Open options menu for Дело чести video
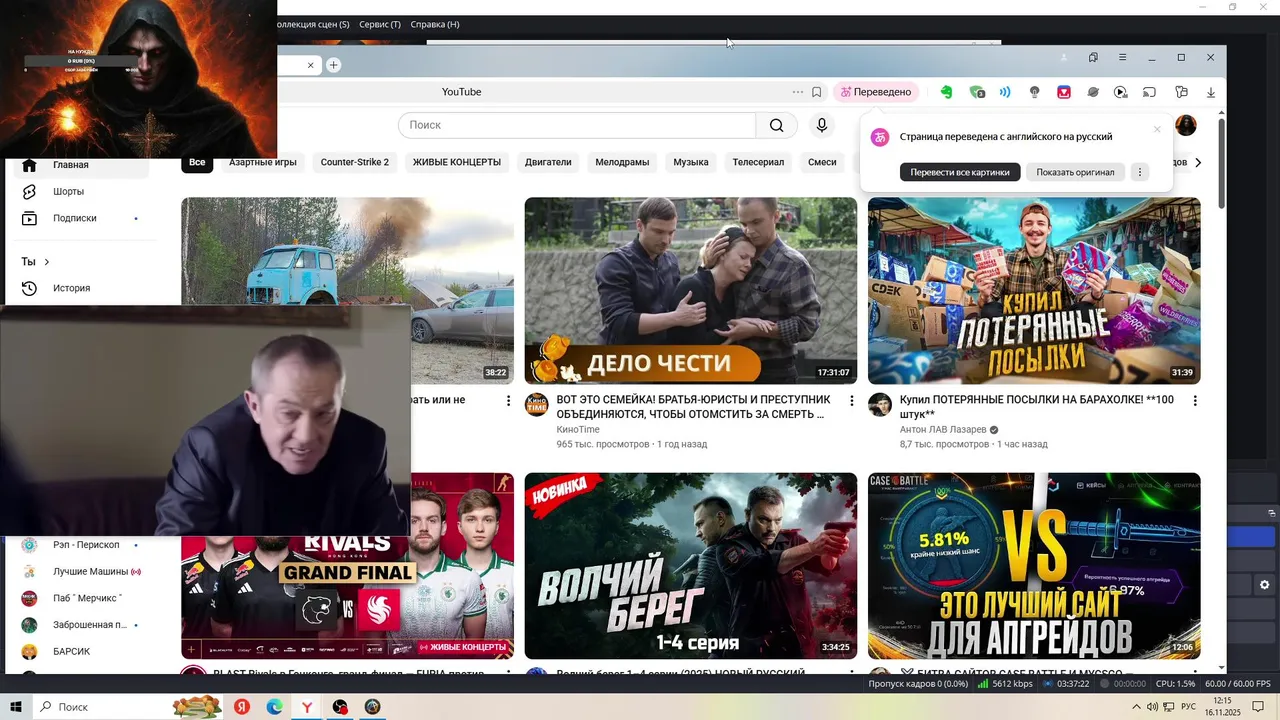The width and height of the screenshot is (1280, 720). coord(852,400)
